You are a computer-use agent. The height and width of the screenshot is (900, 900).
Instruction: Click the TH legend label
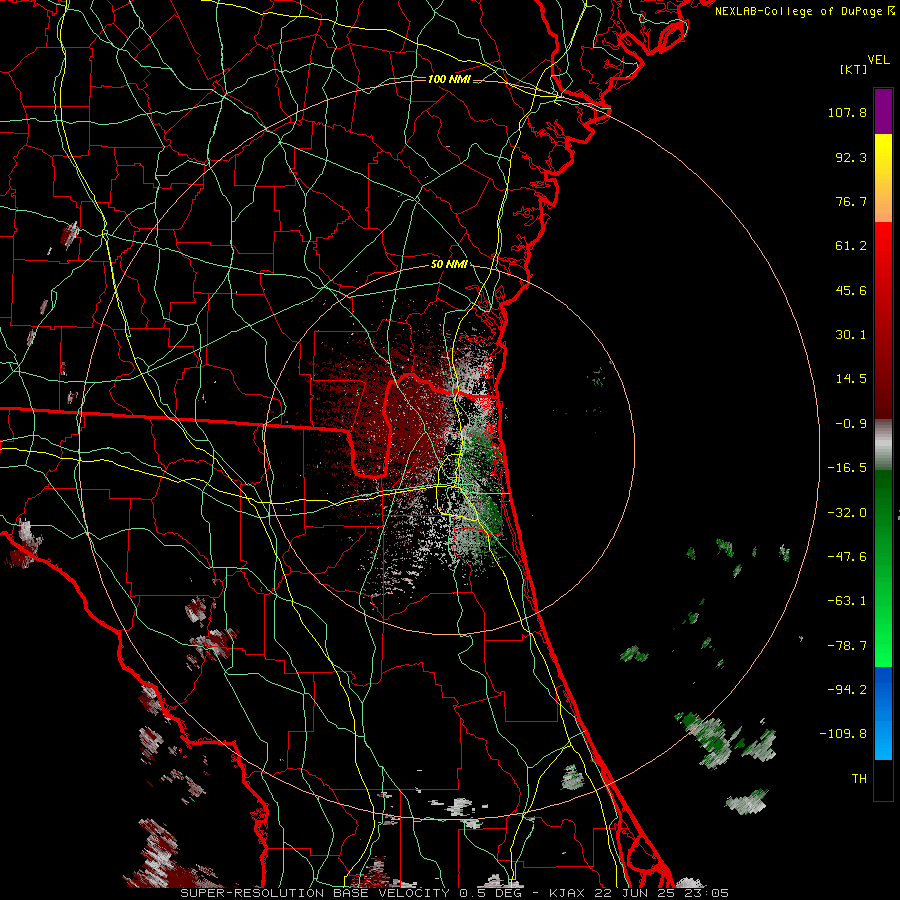859,779
